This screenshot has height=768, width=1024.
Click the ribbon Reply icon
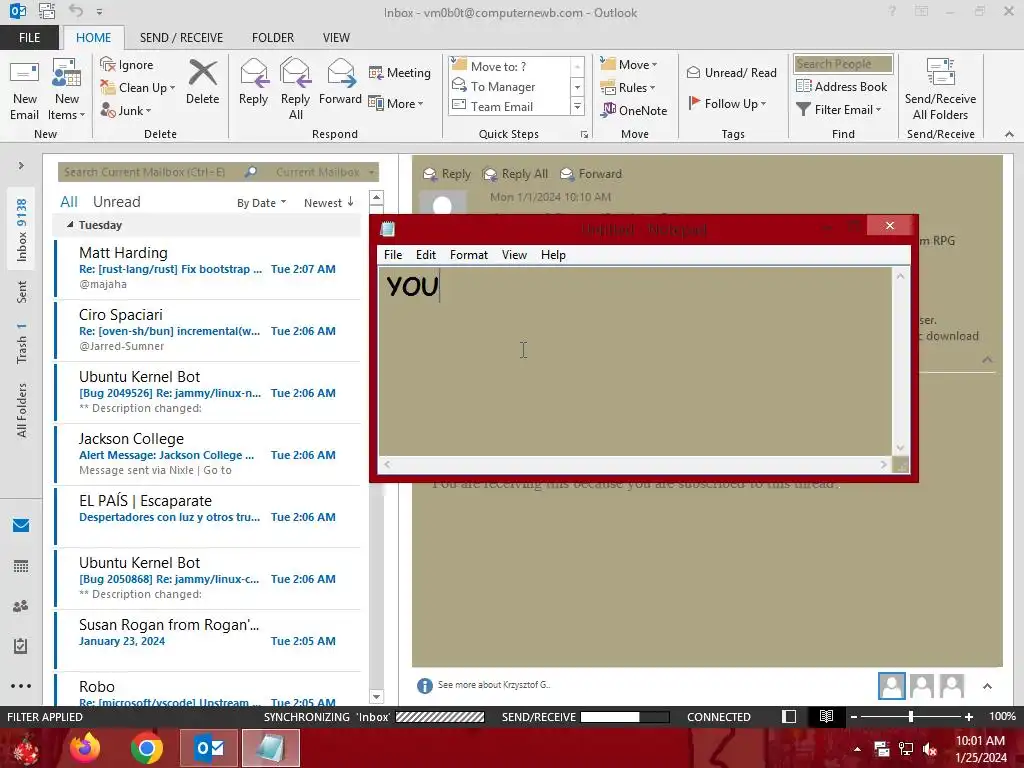click(253, 82)
